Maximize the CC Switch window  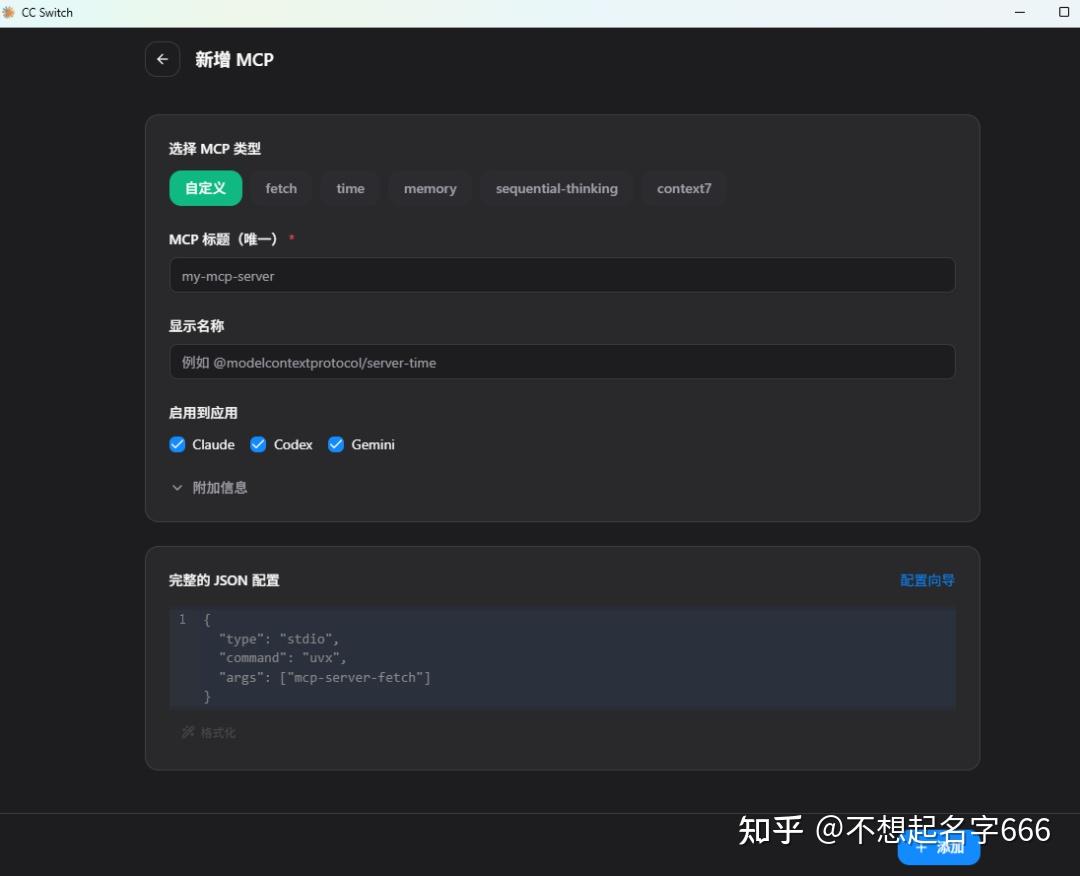[x=1063, y=12]
